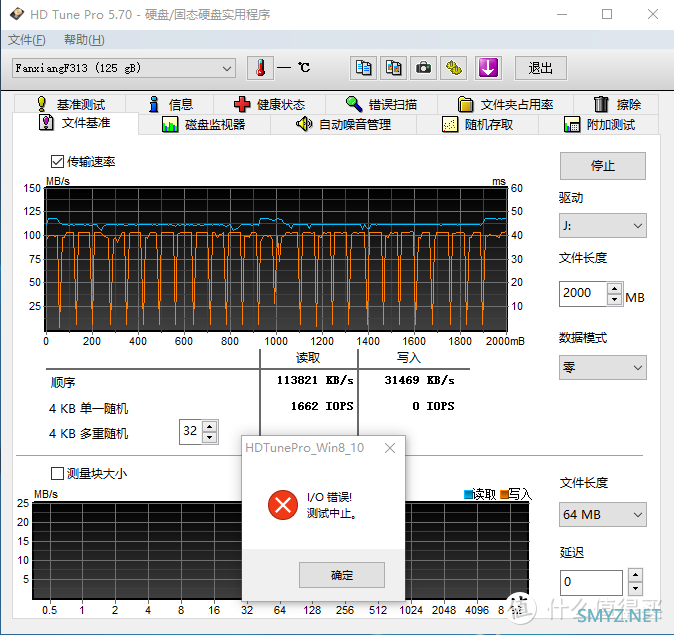This screenshot has width=674, height=635.
Task: Close the HDTunePro_Win8_10 error dialog
Action: coord(390,448)
